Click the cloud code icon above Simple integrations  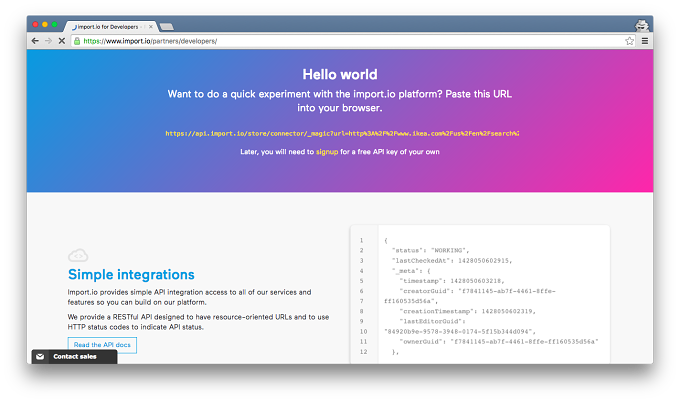pyautogui.click(x=78, y=255)
